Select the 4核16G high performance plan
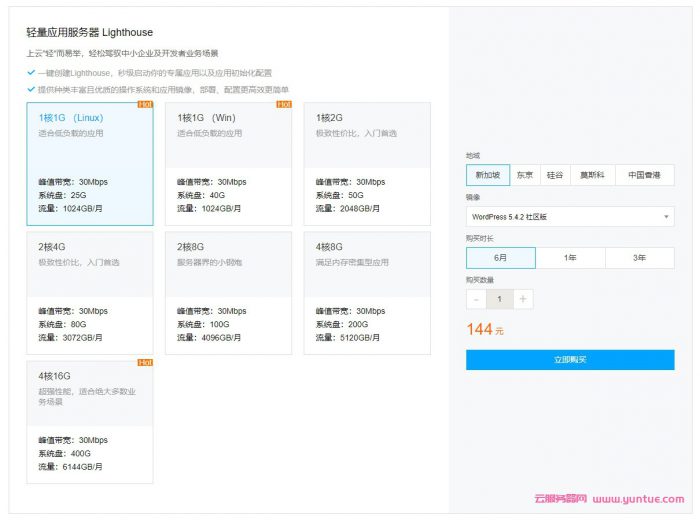This screenshot has width=700, height=520. (90, 420)
